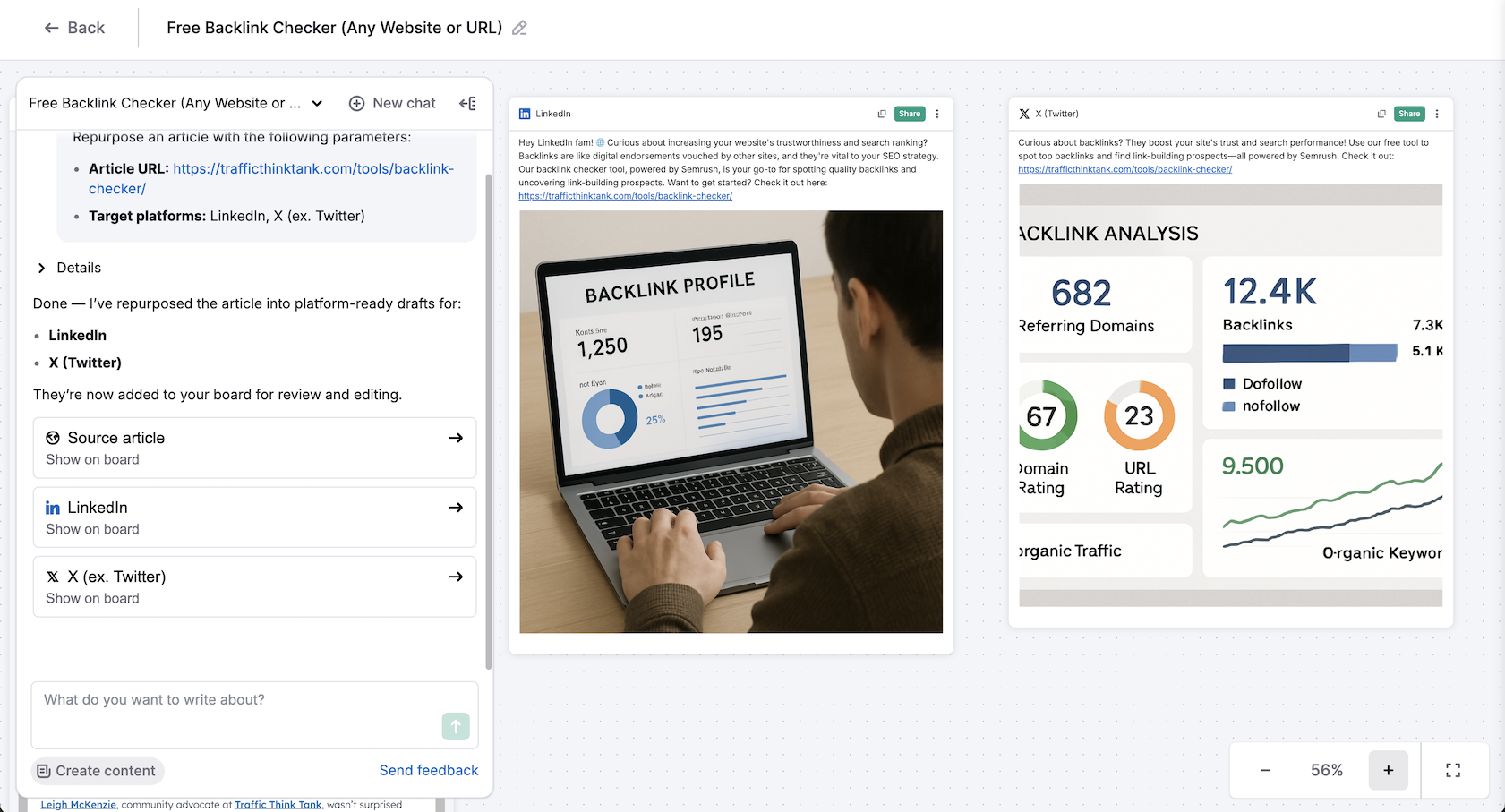Zoom in with the plus button
The image size is (1505, 812).
[1389, 770]
